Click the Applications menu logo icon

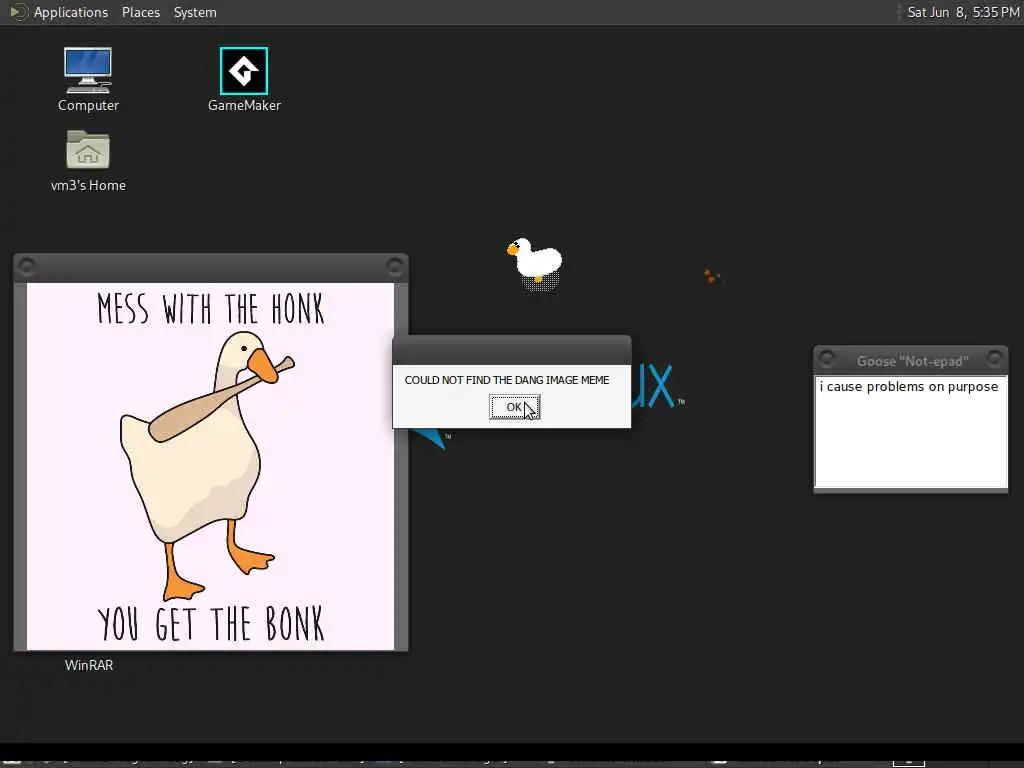[18, 12]
